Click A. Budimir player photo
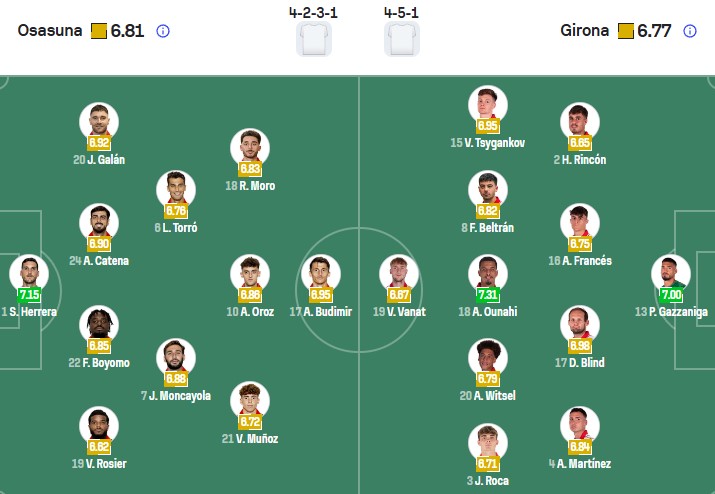715x494 pixels. [321, 273]
